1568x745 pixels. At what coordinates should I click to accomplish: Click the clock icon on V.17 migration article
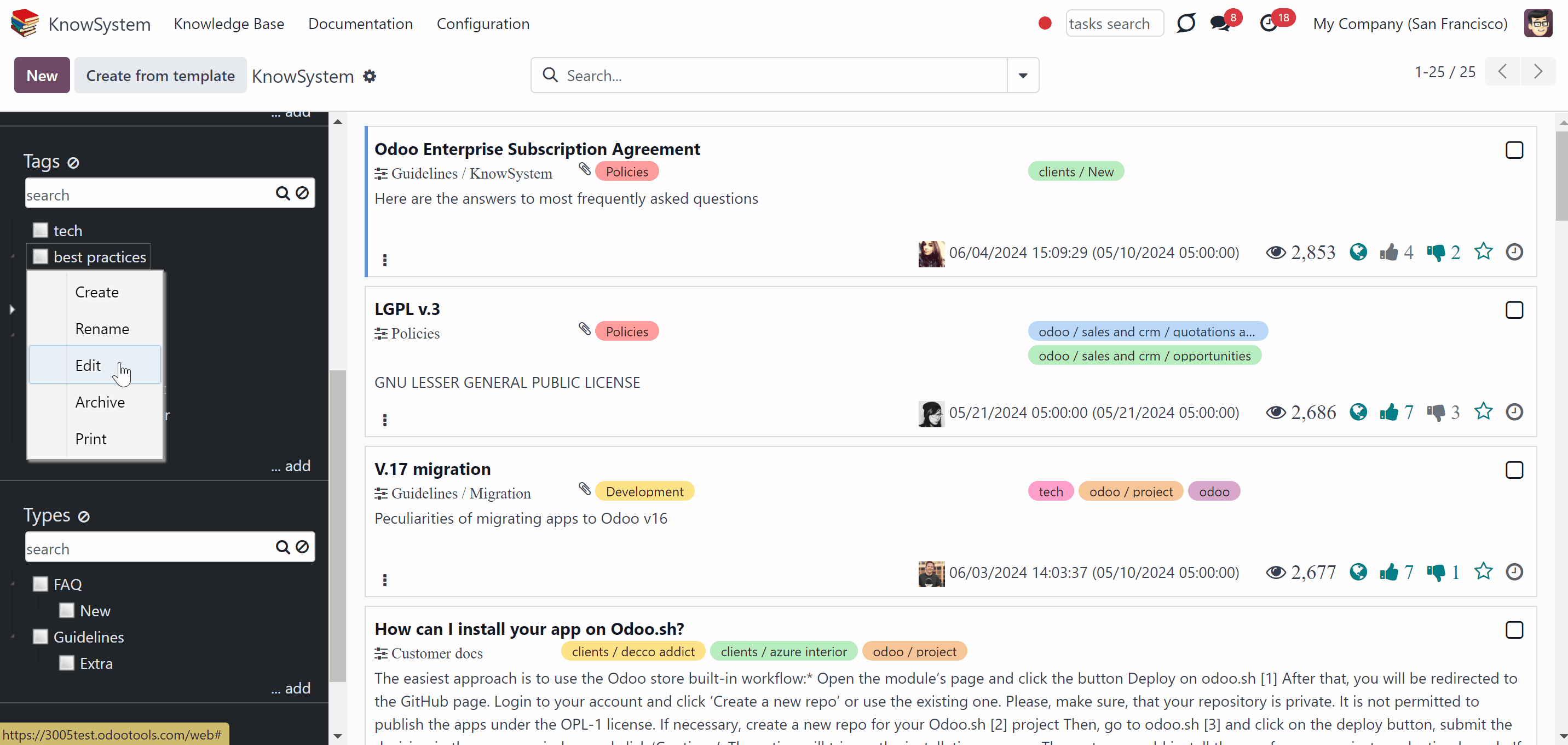[x=1514, y=572]
